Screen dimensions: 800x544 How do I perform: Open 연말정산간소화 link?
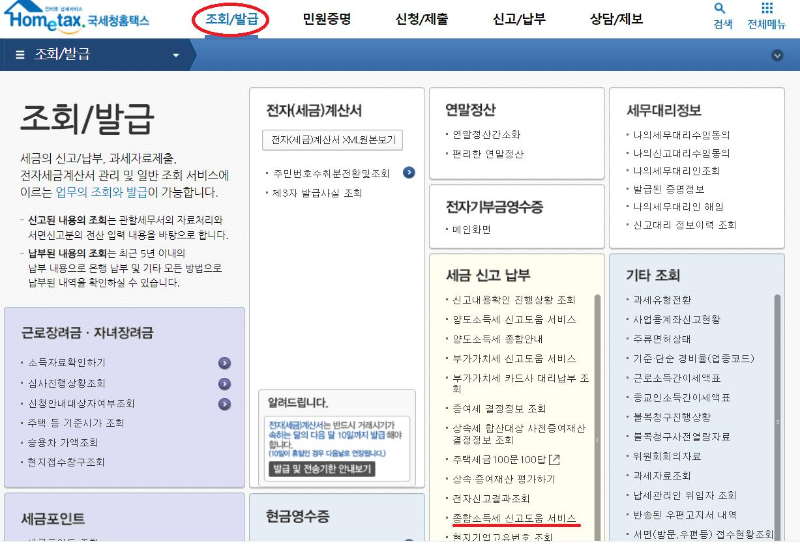pos(486,135)
